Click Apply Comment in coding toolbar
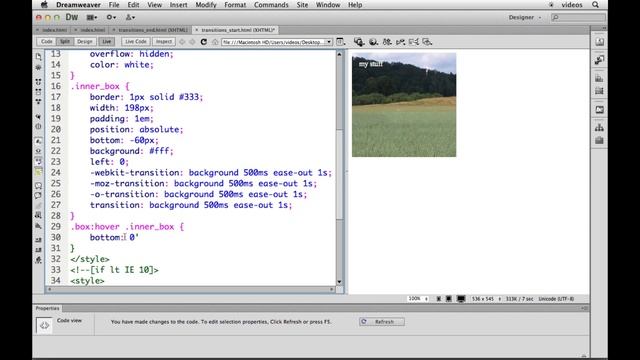This screenshot has width=640, height=360. pyautogui.click(x=38, y=185)
